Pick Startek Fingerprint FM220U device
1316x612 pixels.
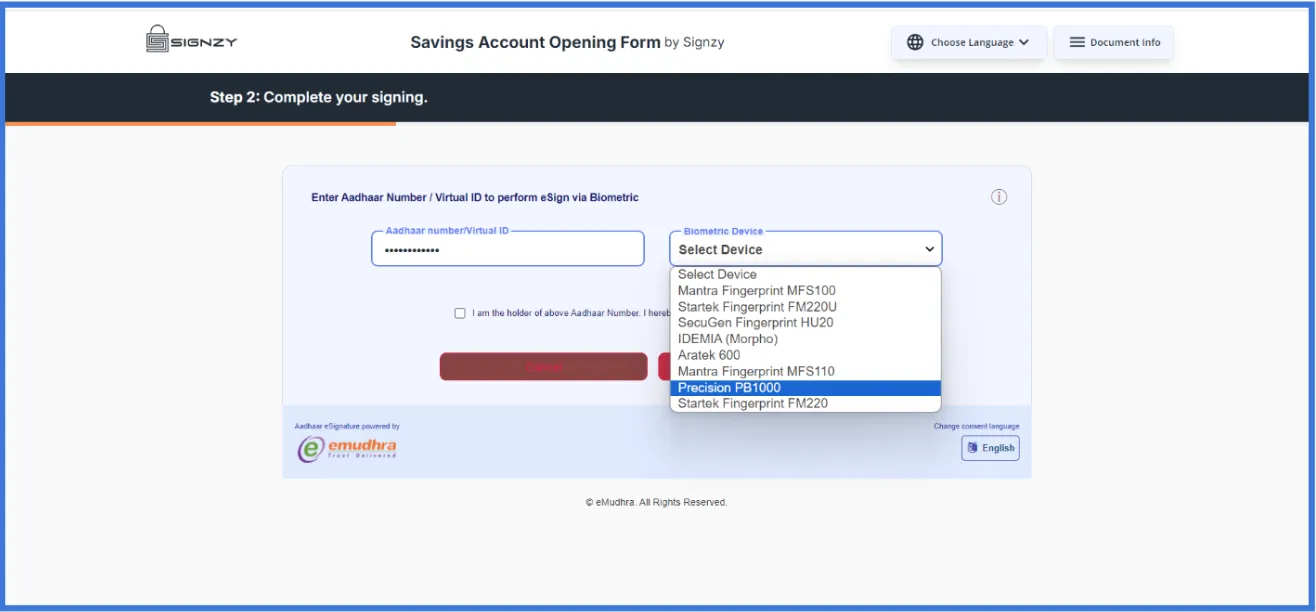click(806, 307)
